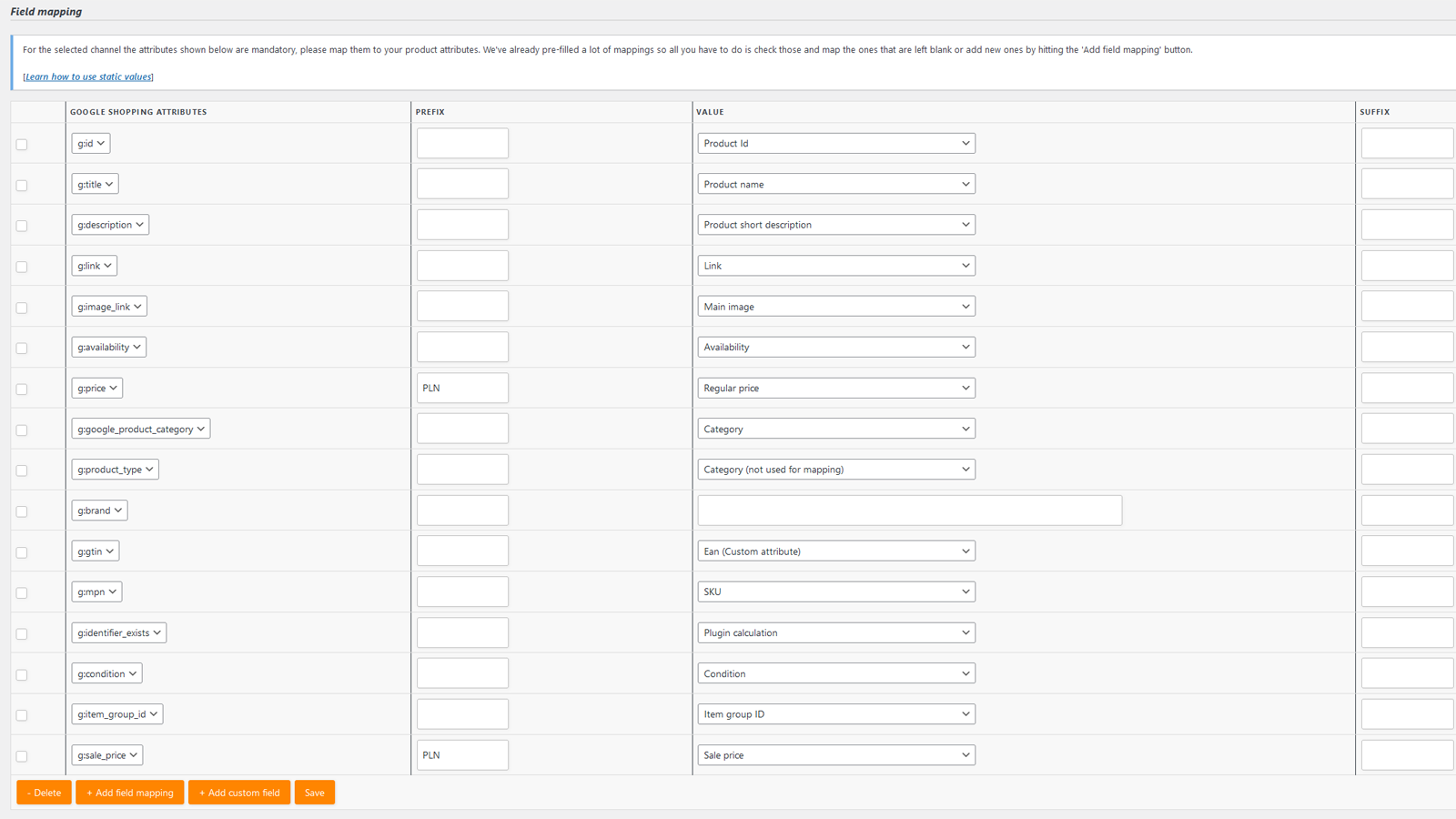Check the g:link row checkbox
Screen dimensions: 1456x819
point(22,267)
